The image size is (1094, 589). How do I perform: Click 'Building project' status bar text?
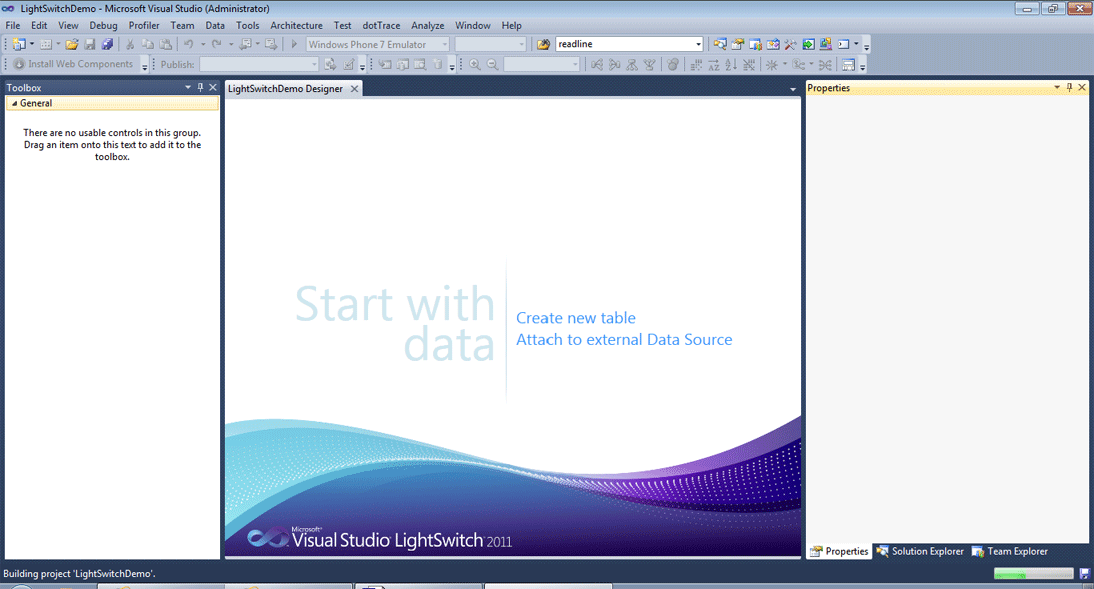79,574
